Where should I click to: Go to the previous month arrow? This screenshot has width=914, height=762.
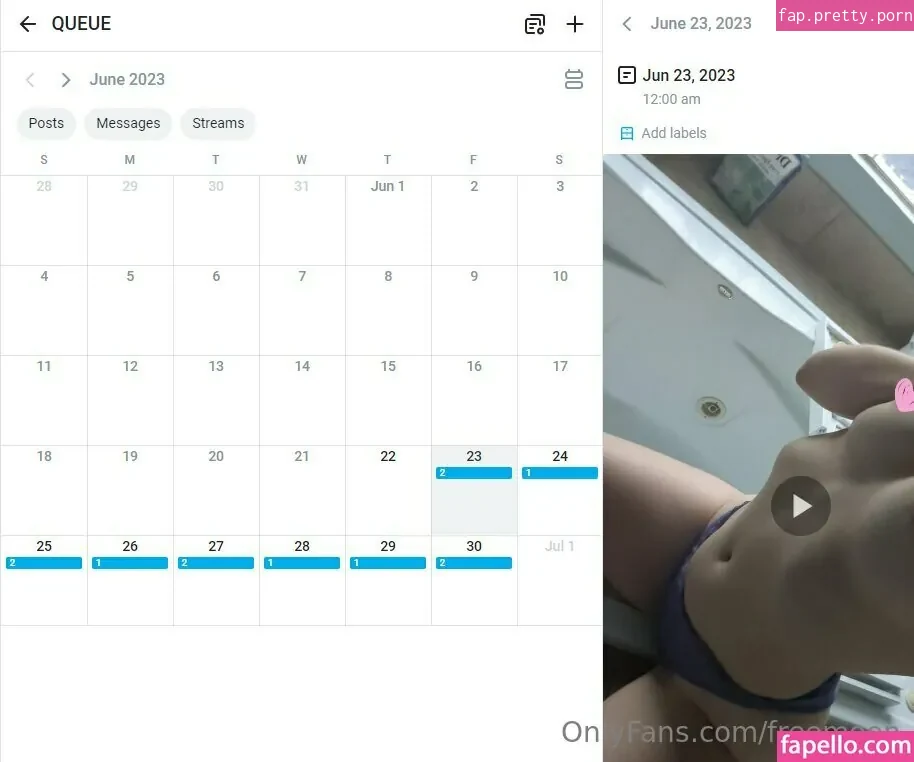point(30,80)
